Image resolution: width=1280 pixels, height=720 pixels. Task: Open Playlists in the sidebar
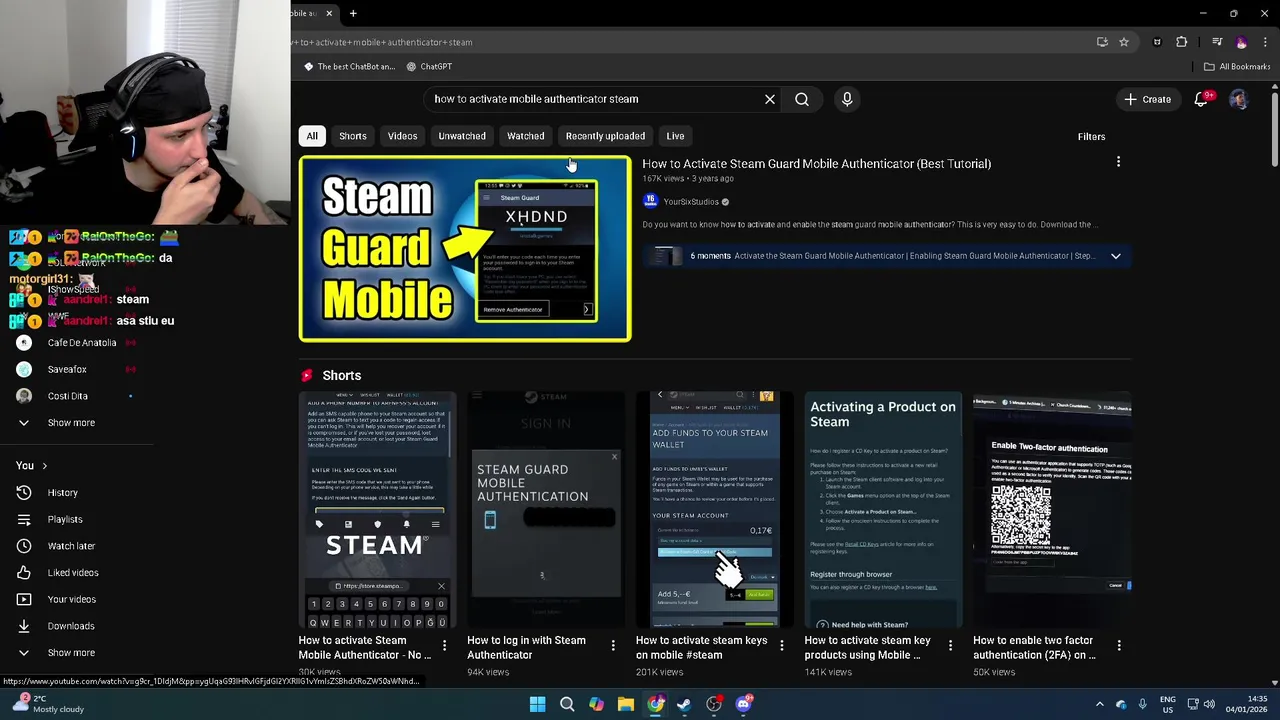(x=65, y=520)
